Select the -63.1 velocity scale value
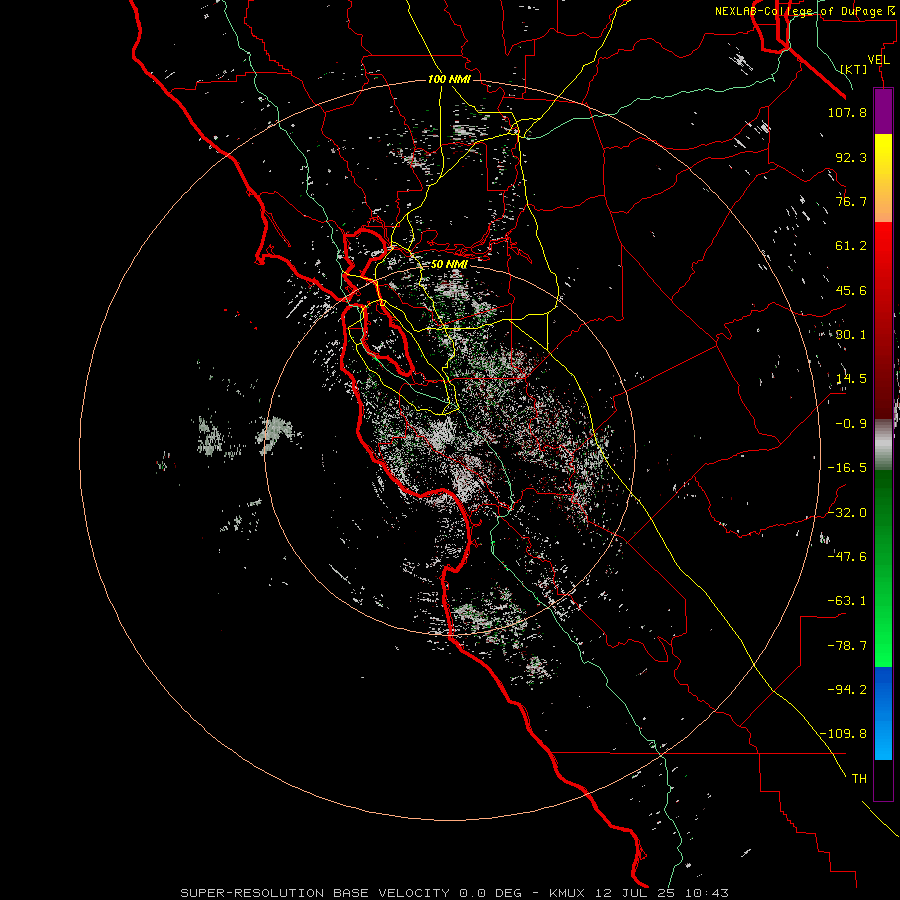 pos(847,601)
